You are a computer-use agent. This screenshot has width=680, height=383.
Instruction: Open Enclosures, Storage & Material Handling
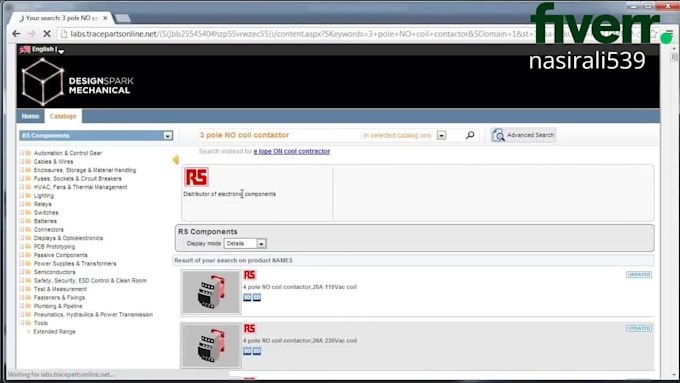coord(85,170)
